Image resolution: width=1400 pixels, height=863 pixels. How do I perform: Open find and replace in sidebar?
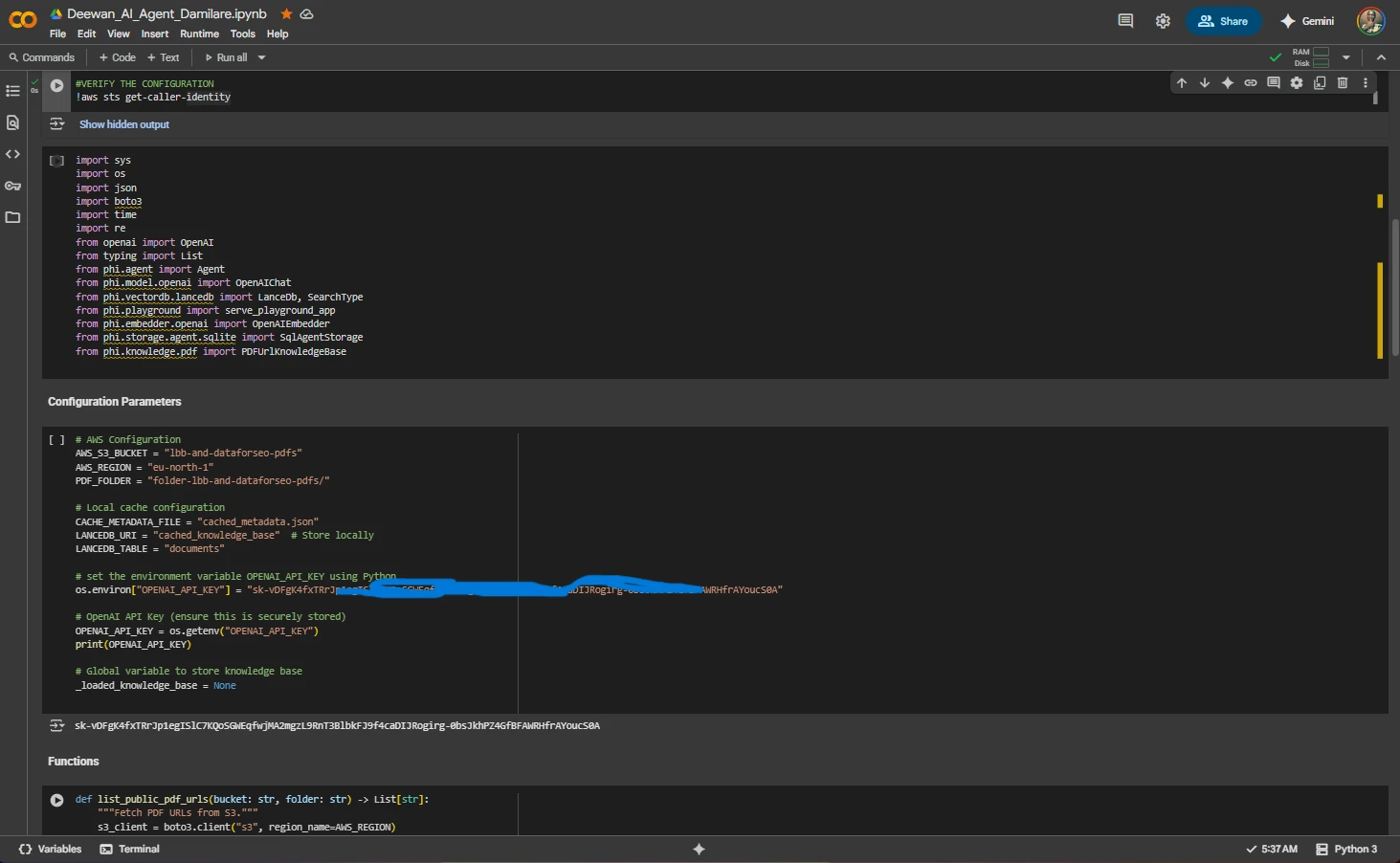(12, 122)
